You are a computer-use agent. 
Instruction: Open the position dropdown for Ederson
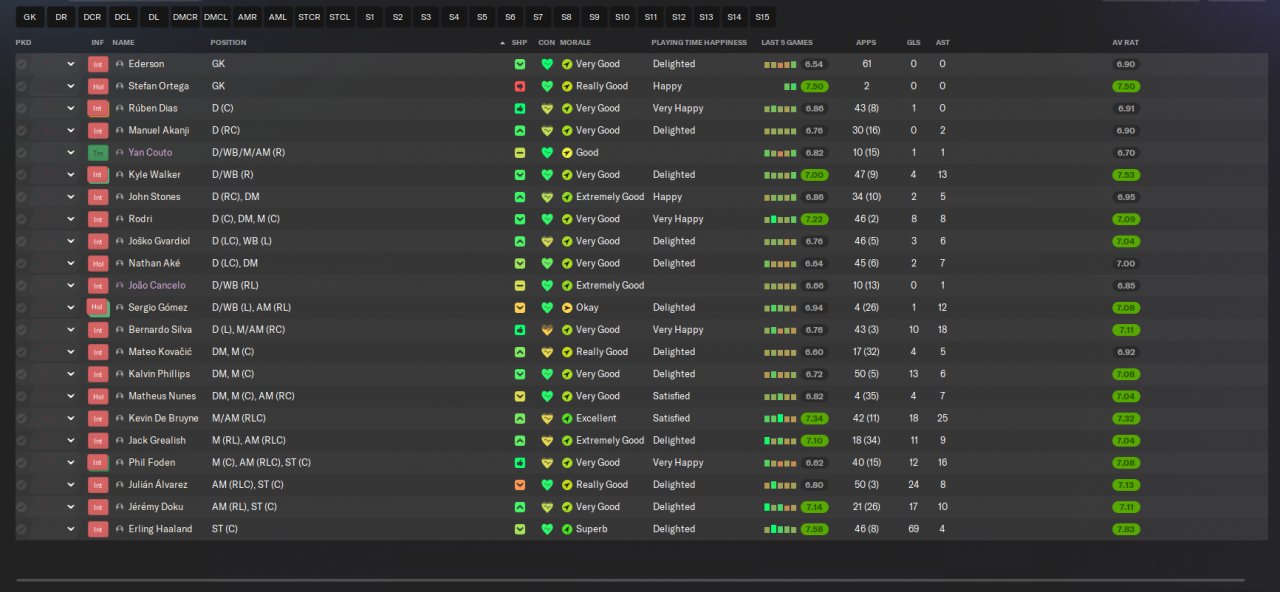(x=71, y=64)
